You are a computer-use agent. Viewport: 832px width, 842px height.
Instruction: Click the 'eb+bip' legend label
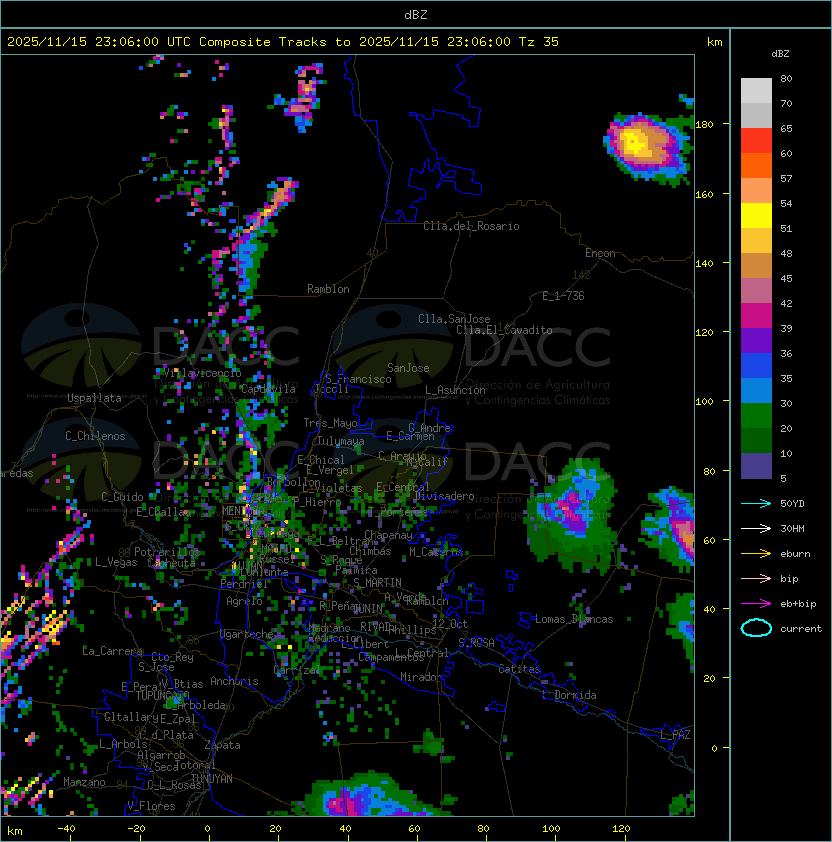(798, 604)
